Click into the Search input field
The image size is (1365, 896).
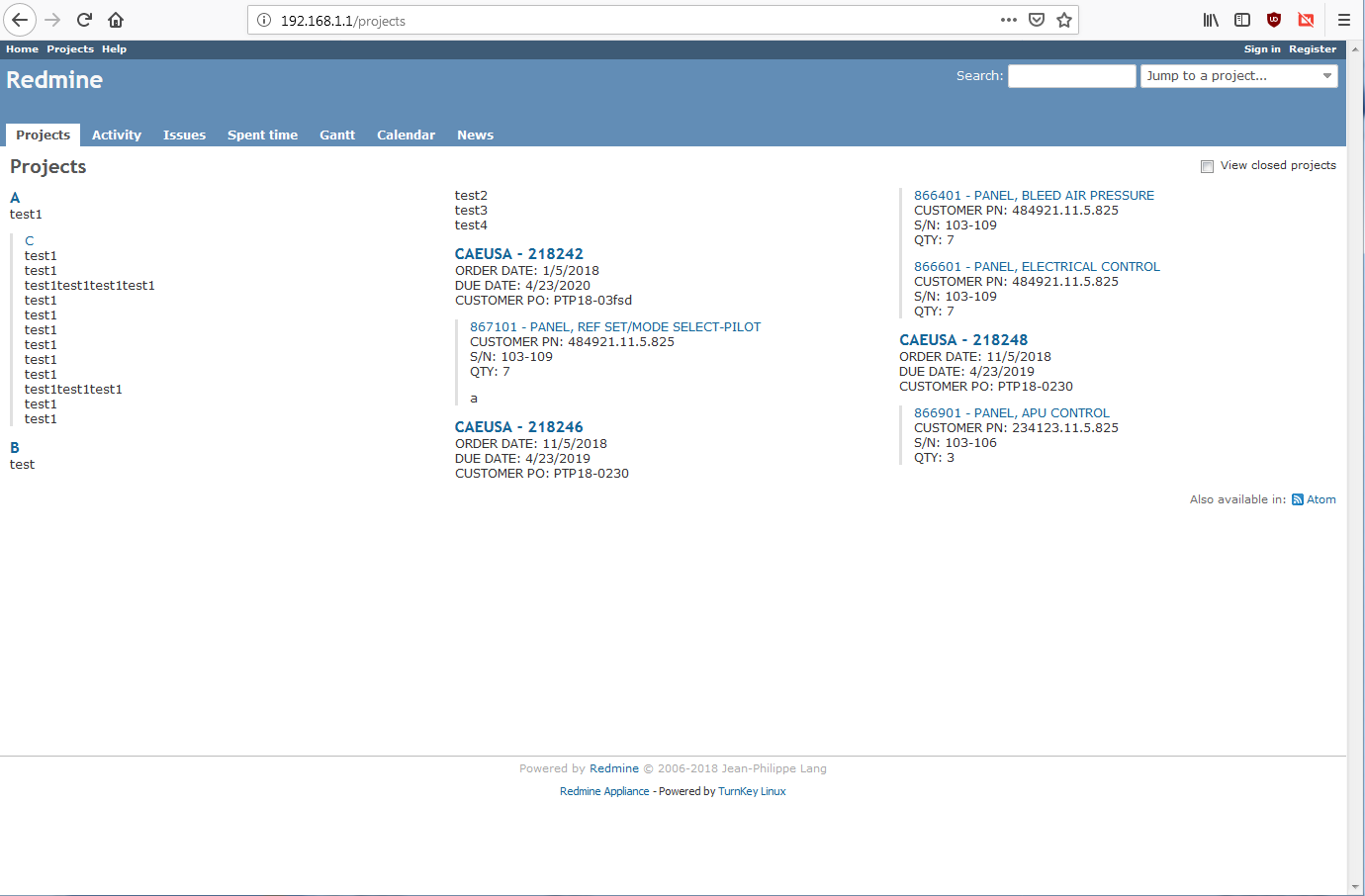[1071, 76]
